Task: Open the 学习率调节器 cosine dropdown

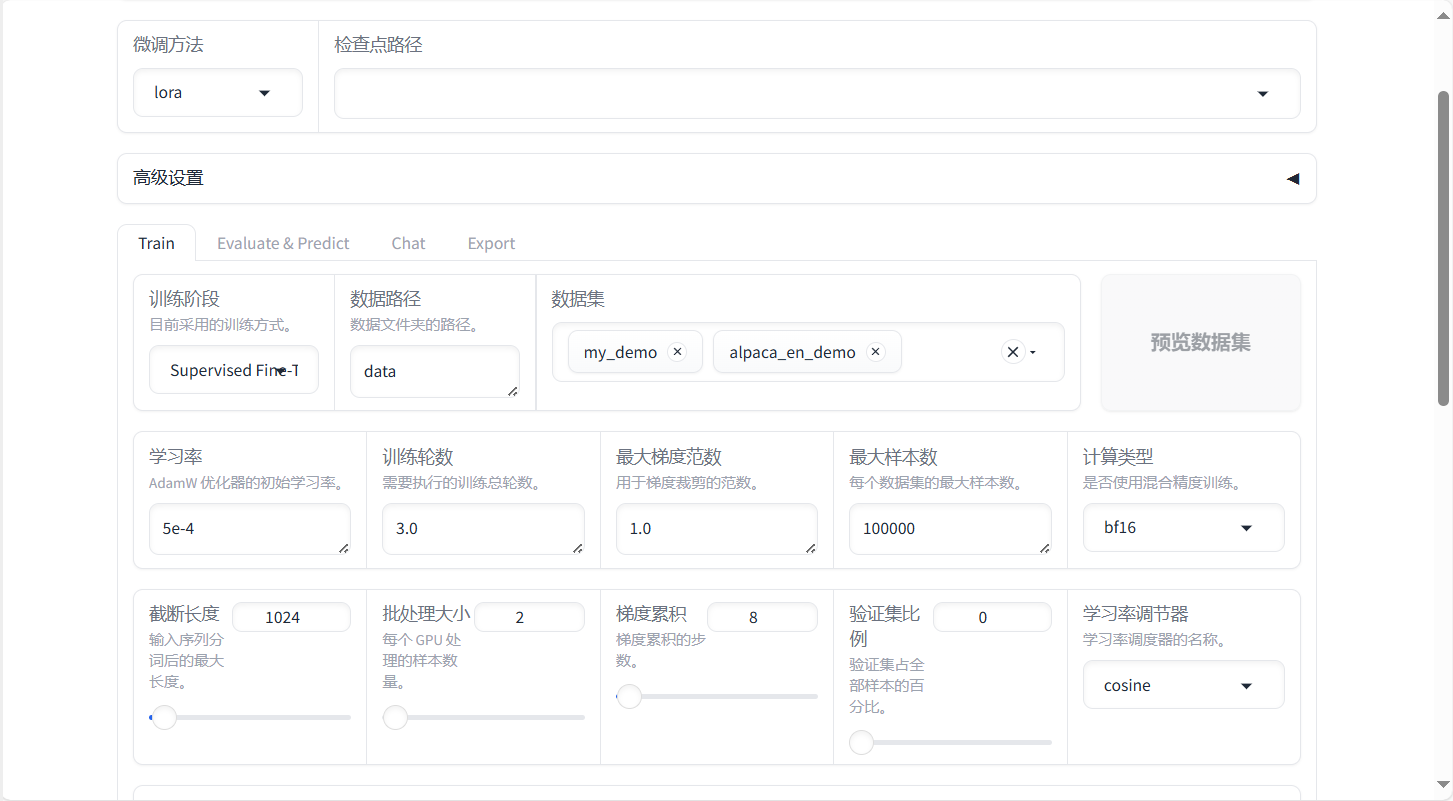Action: [1183, 686]
